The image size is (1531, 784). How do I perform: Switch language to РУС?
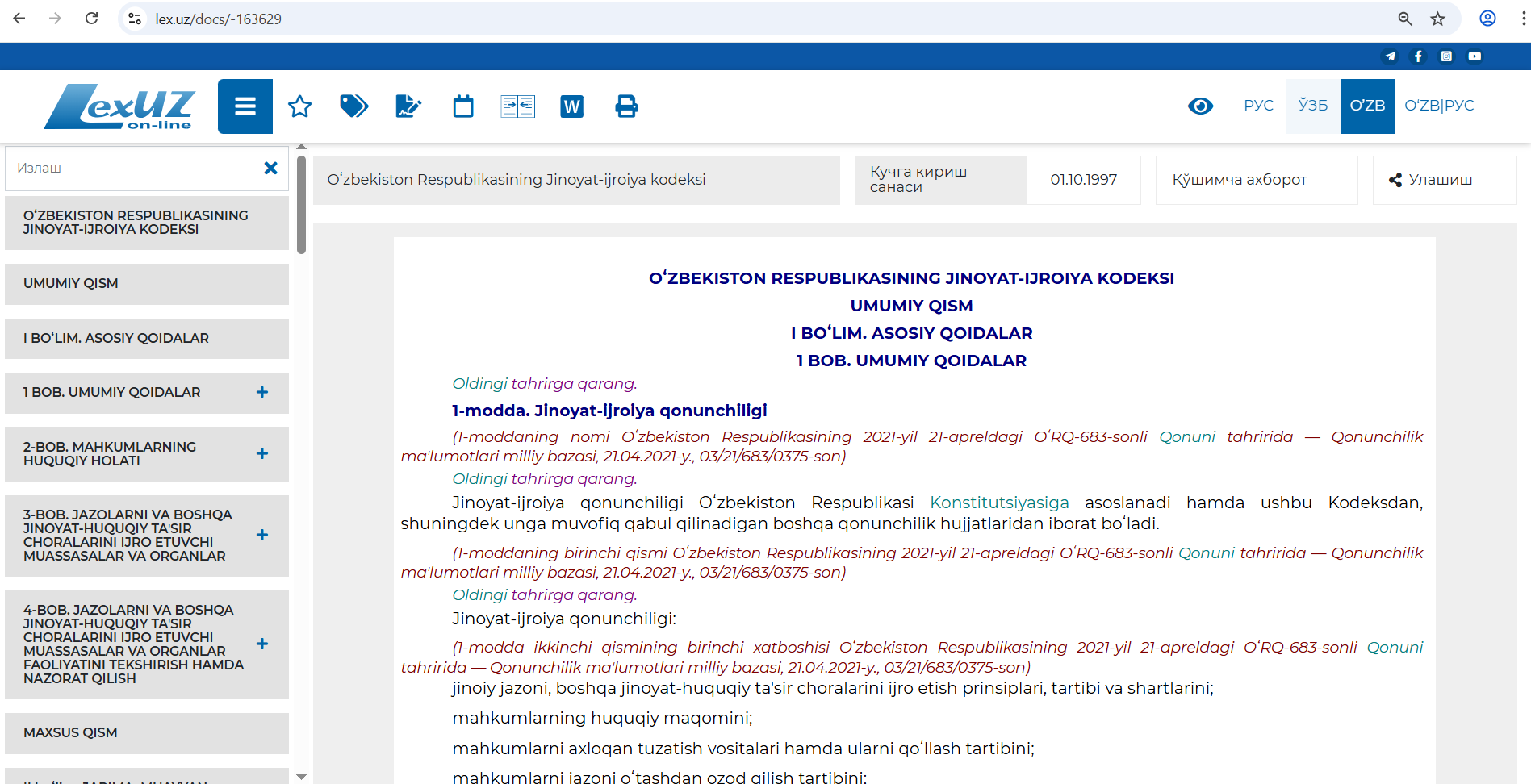click(1258, 106)
